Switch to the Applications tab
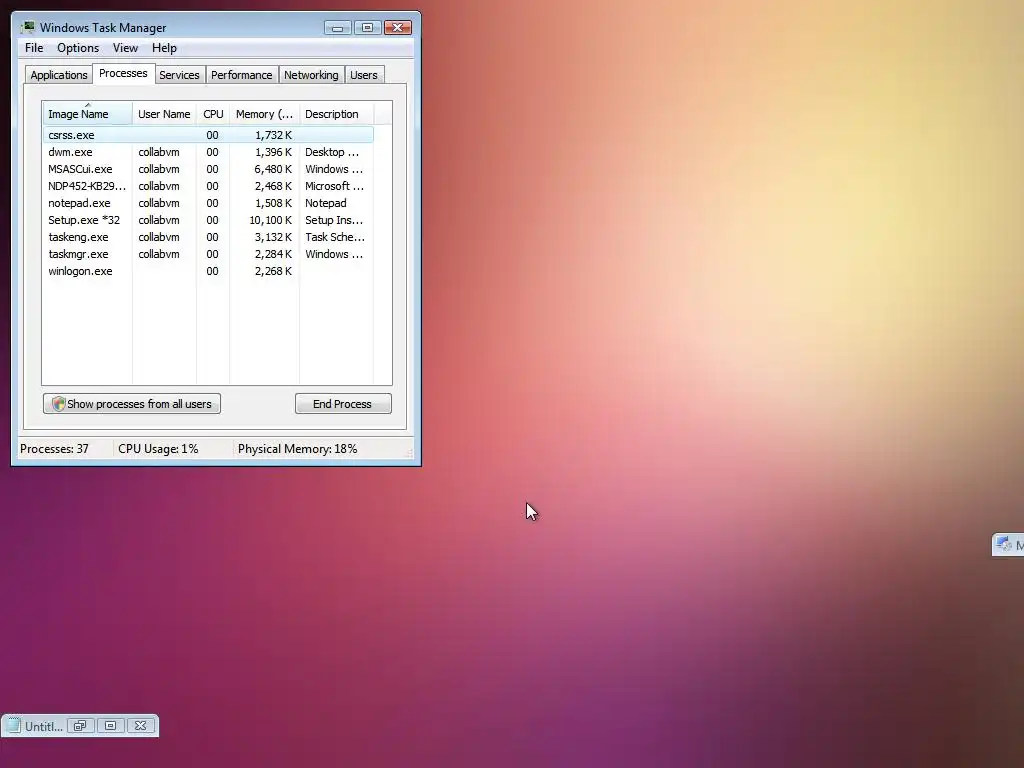The height and width of the screenshot is (768, 1024). point(59,75)
